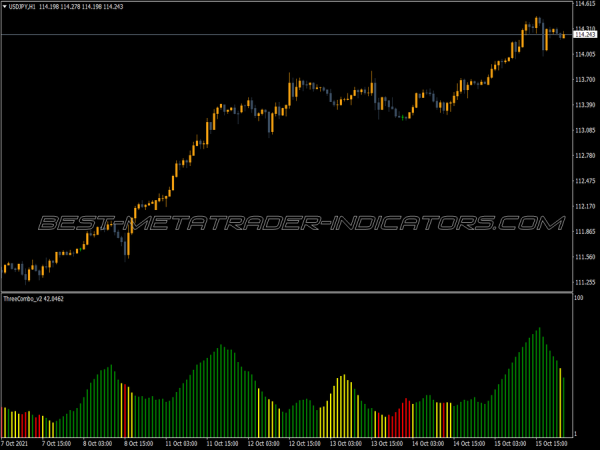
Task: Click the tallest green histogram bar at right
Action: (x=539, y=380)
